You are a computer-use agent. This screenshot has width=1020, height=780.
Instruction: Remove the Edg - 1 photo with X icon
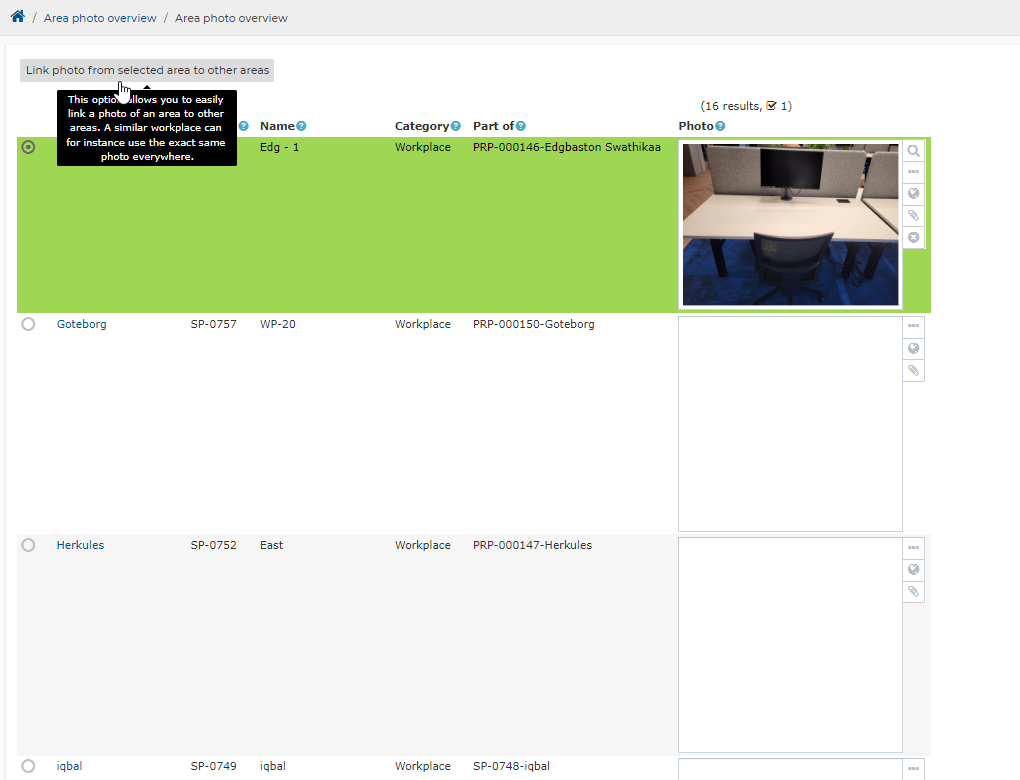point(913,237)
